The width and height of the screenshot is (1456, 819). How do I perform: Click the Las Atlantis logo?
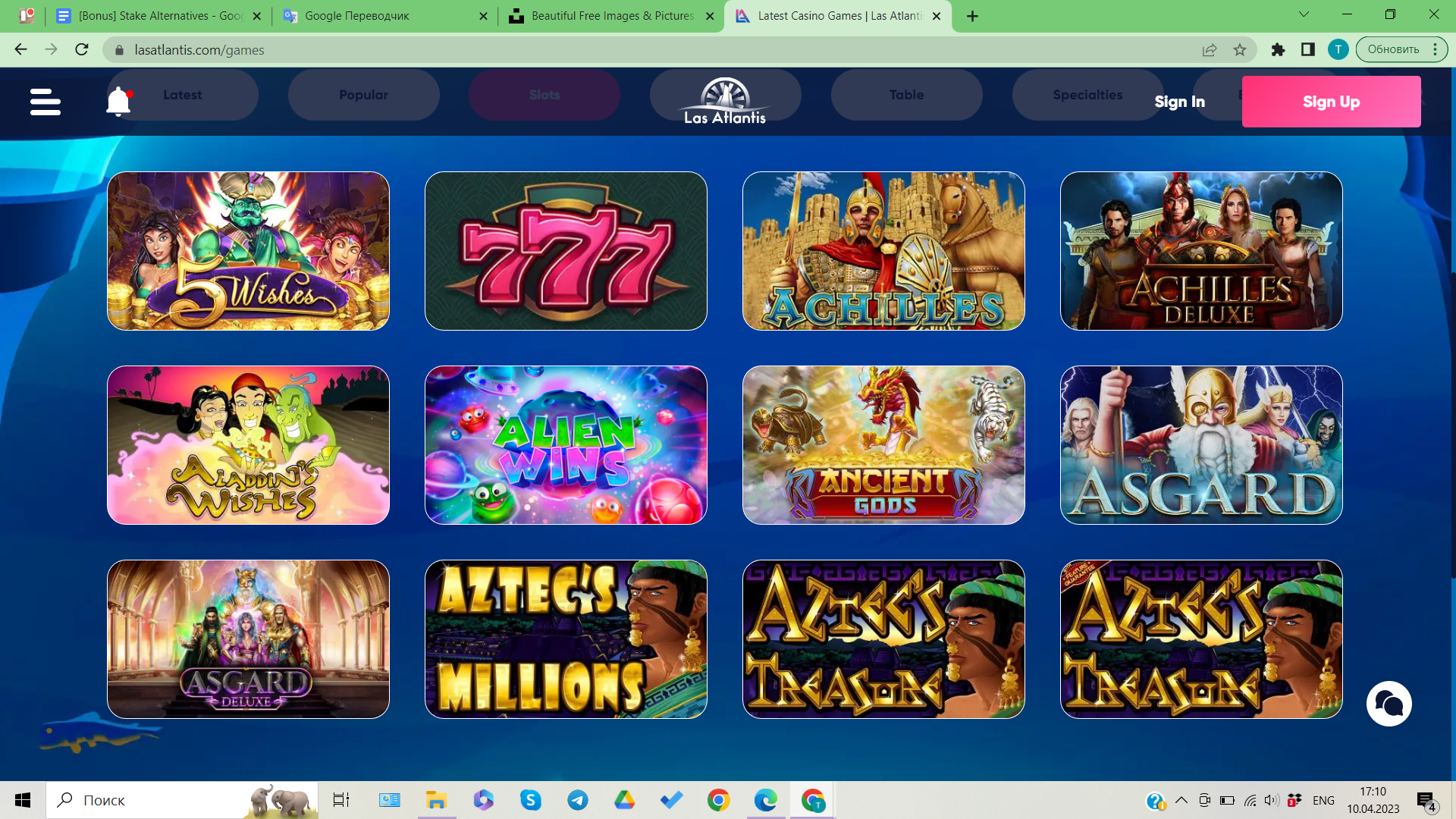point(725,101)
